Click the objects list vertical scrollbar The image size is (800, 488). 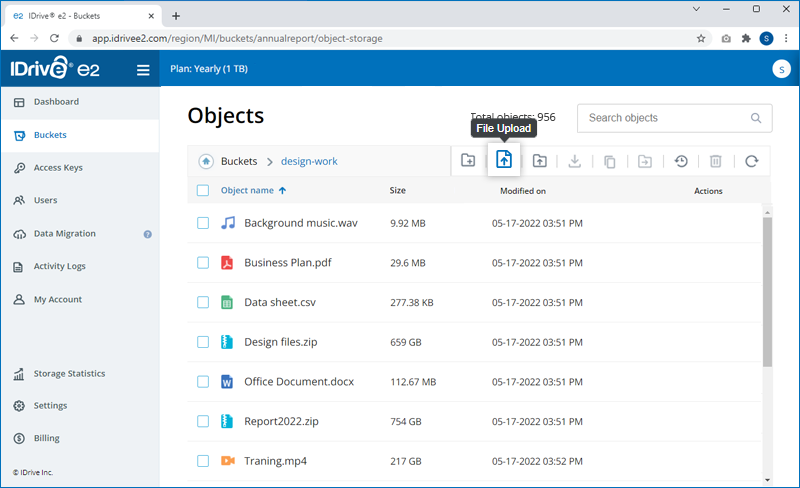pyautogui.click(x=767, y=292)
